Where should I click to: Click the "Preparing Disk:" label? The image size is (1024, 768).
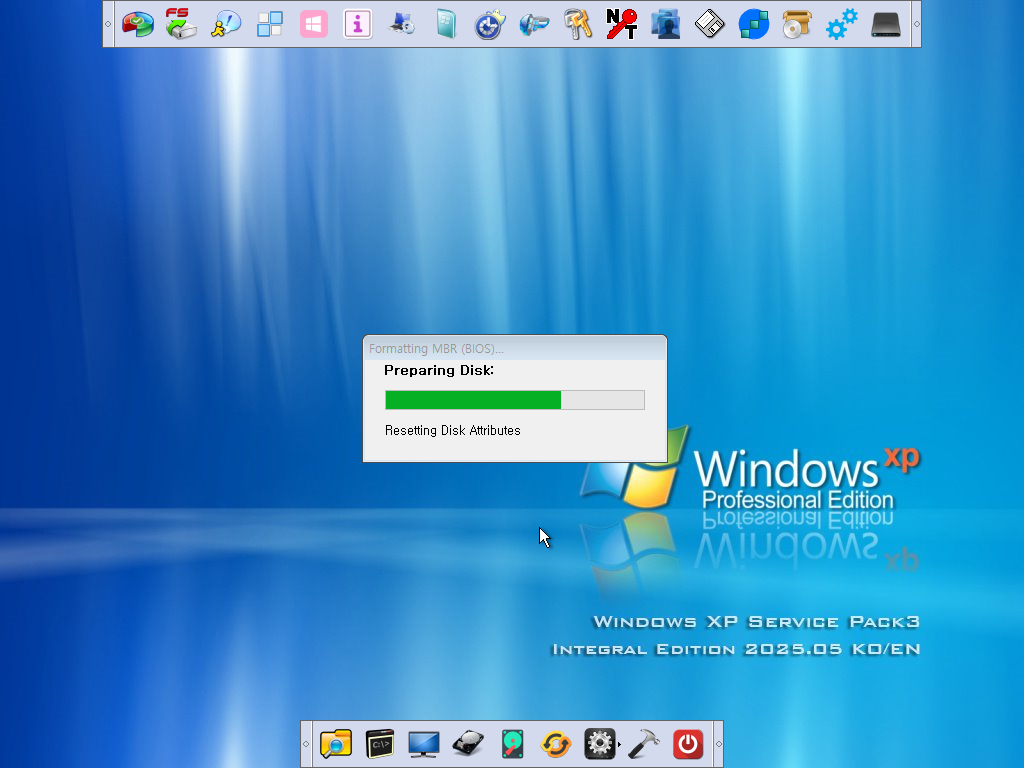[439, 370]
